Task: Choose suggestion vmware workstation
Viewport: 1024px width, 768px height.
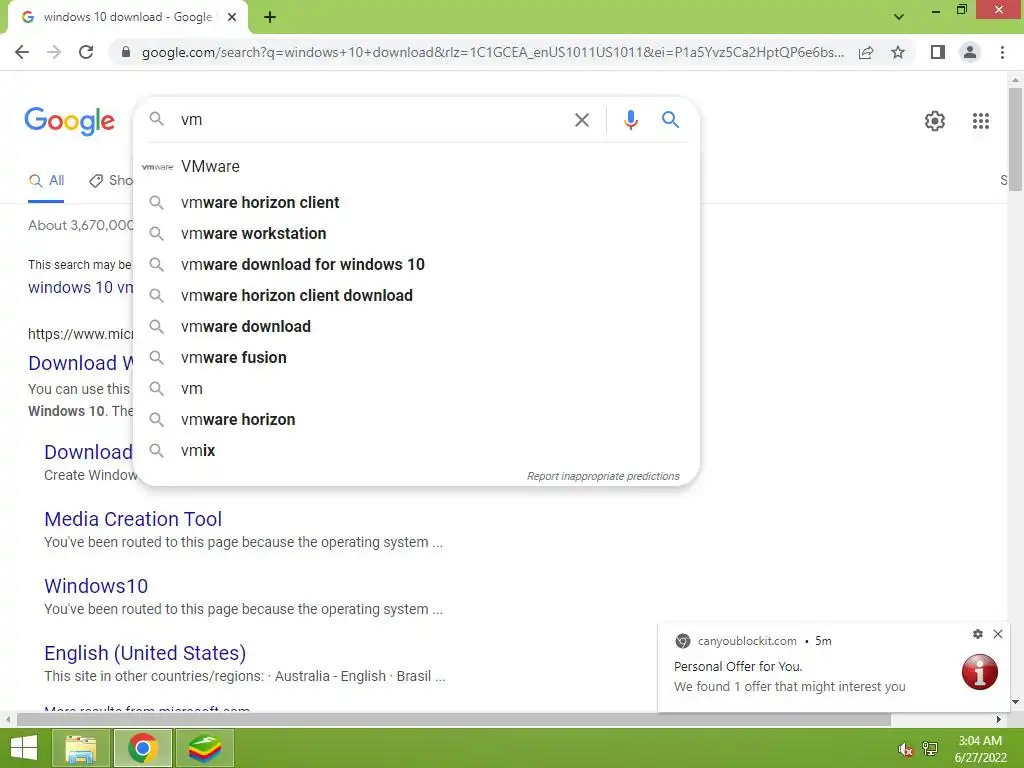Action: click(416, 233)
